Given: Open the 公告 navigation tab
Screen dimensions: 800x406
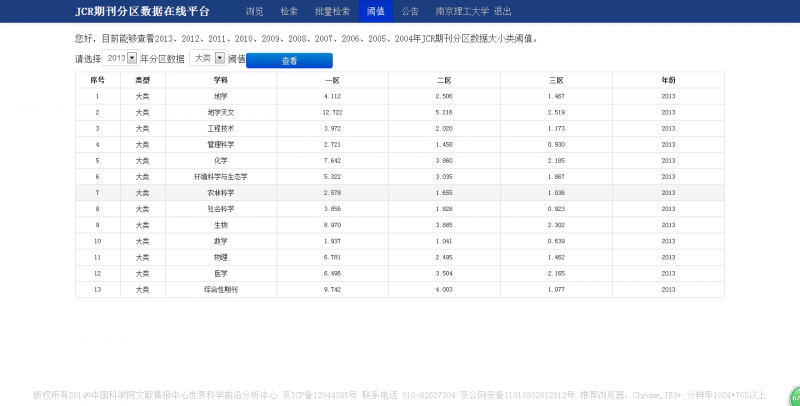Looking at the screenshot, I should tap(410, 11).
